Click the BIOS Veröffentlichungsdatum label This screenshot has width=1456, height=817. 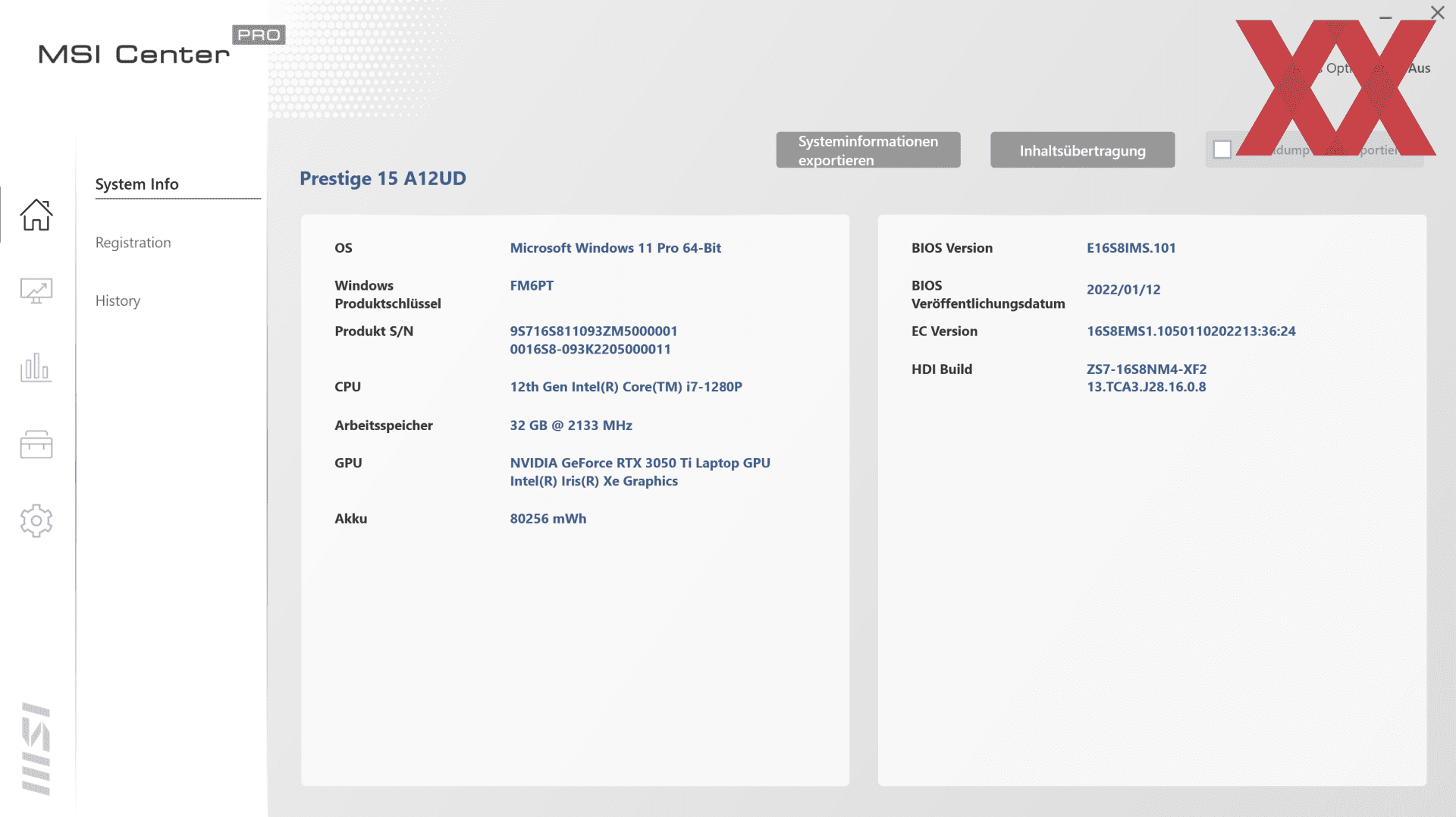[988, 294]
